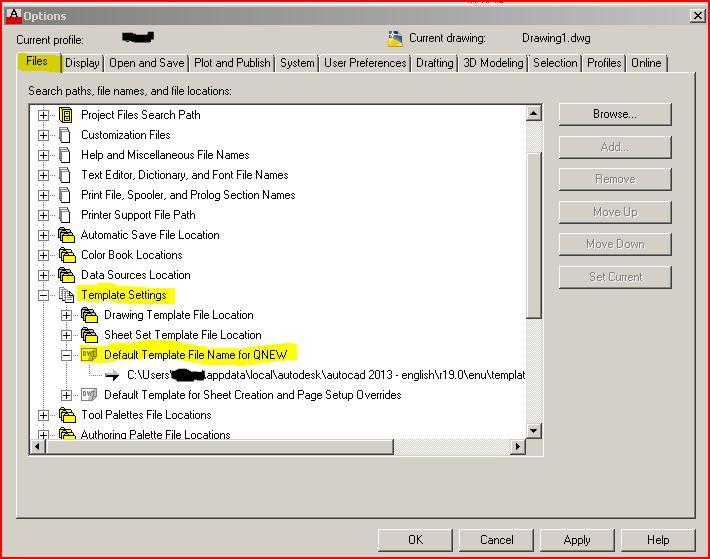Click the arrow icon beside the template path
This screenshot has height=559, width=710.
[111, 375]
